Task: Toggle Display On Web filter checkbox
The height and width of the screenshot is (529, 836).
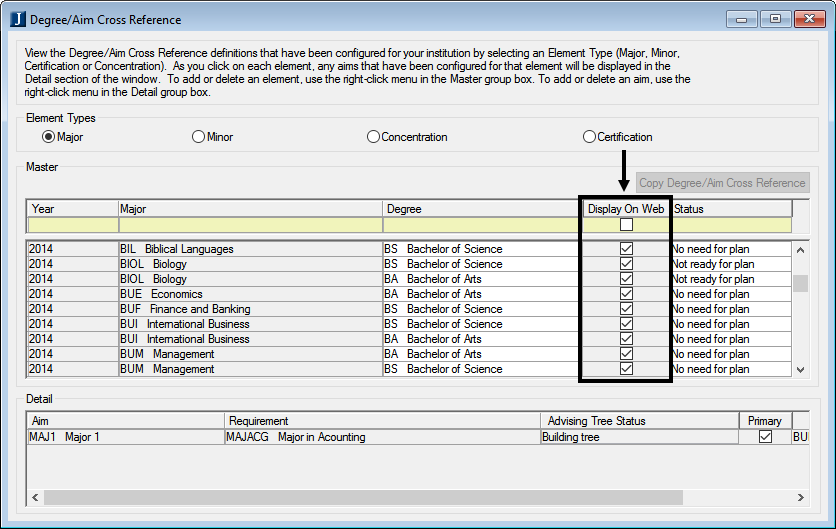Action: tap(626, 225)
